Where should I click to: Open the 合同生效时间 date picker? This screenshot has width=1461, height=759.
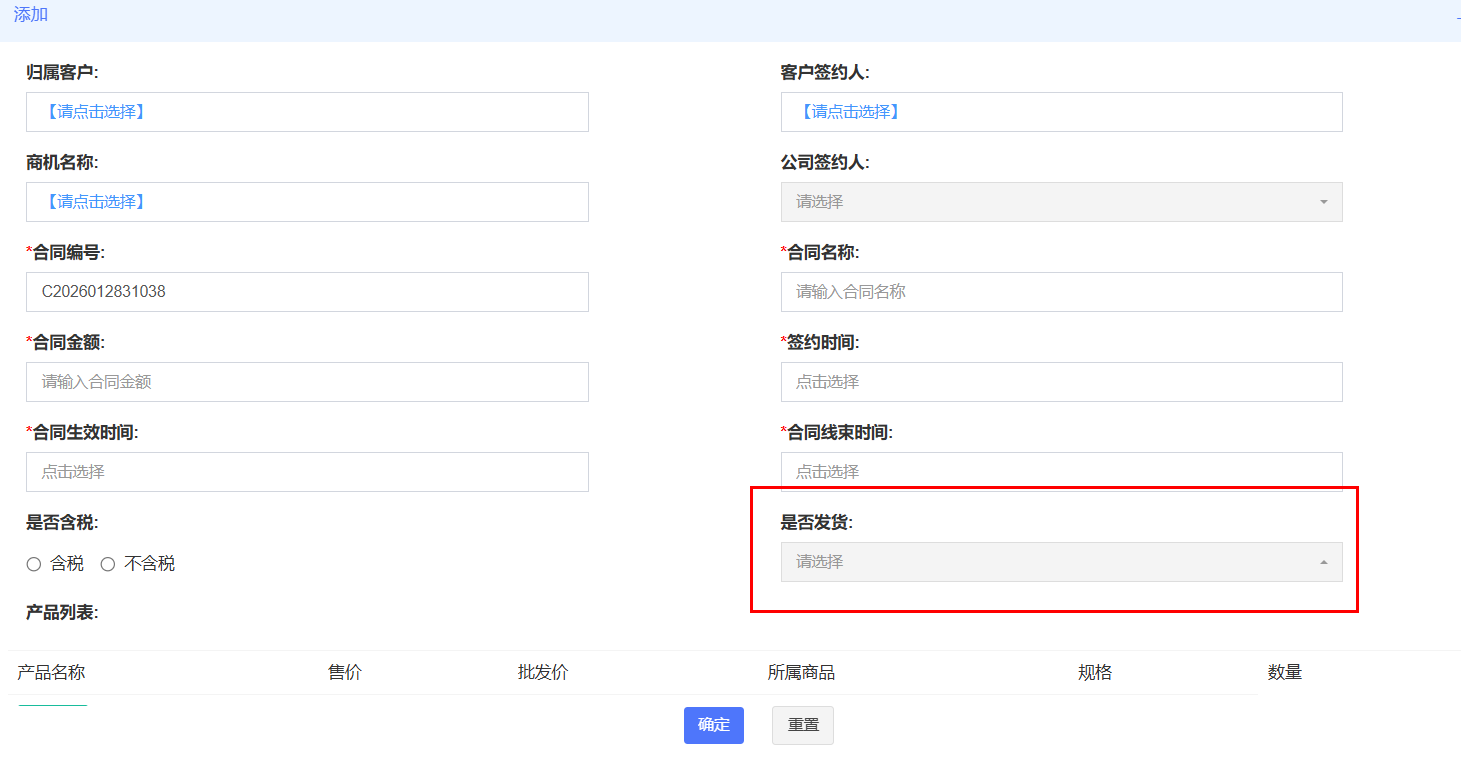(x=307, y=472)
